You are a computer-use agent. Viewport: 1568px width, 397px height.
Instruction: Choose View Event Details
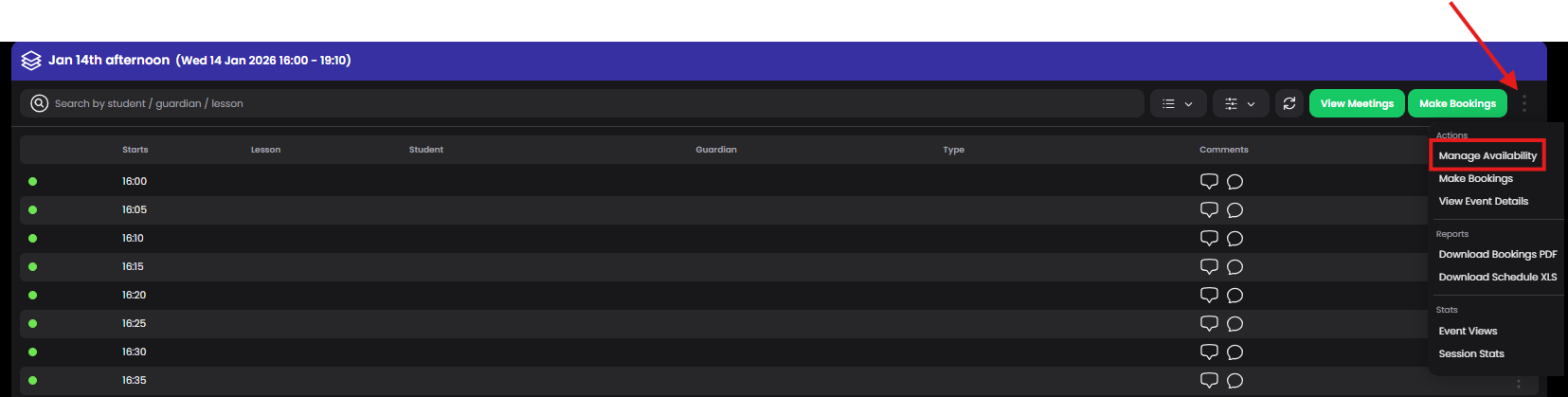click(1483, 201)
